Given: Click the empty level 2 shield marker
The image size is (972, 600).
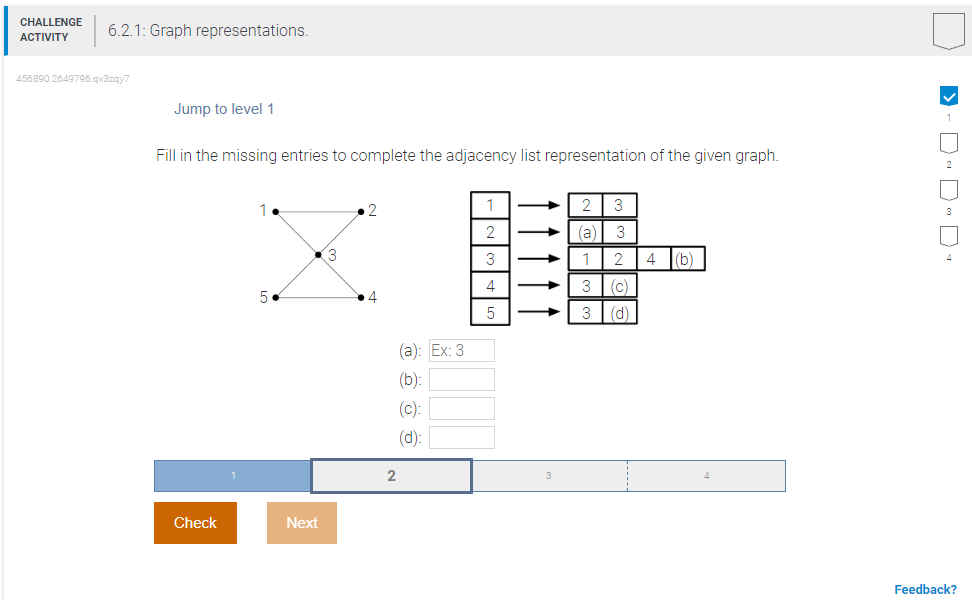Looking at the screenshot, I should [x=948, y=143].
